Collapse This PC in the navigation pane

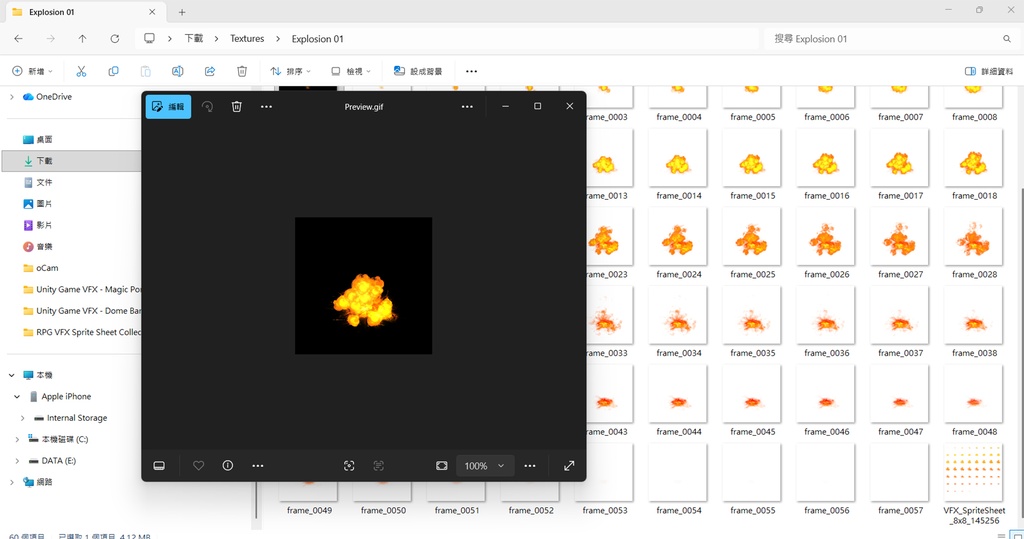[11, 375]
